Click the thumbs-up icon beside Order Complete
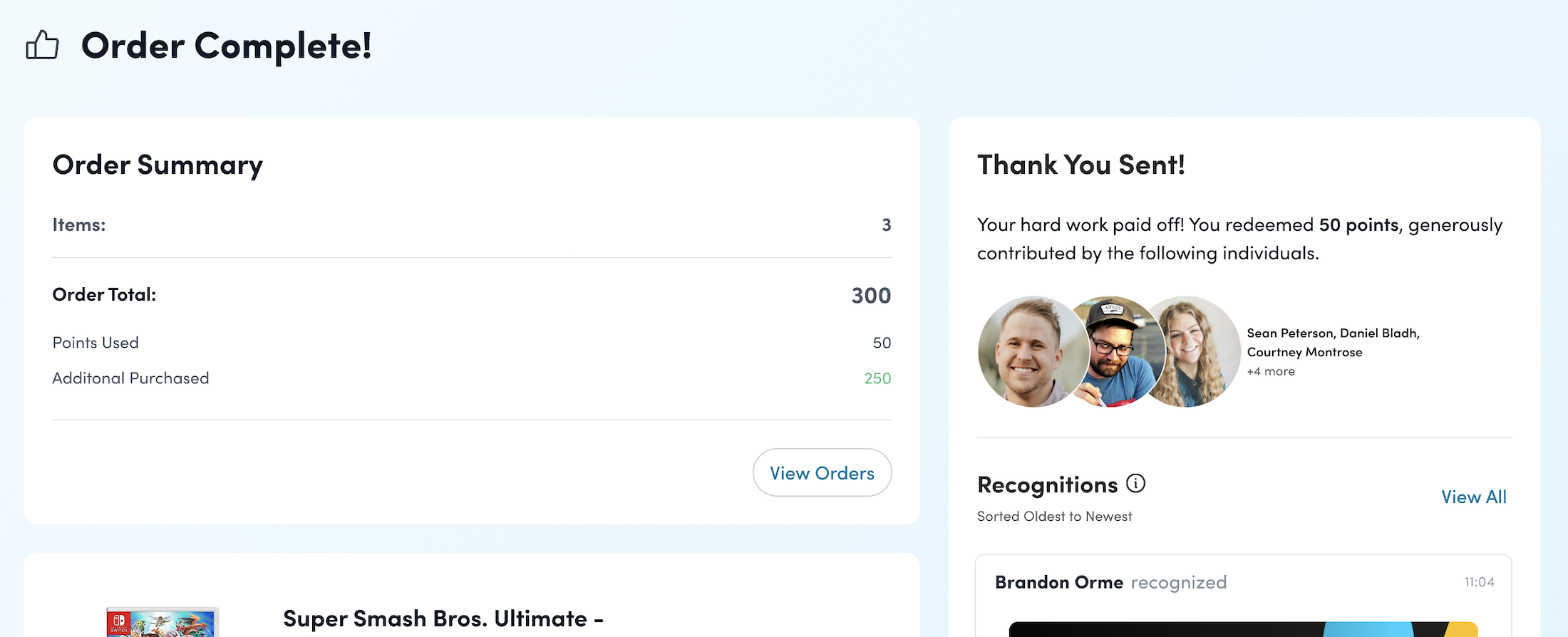Image resolution: width=1568 pixels, height=637 pixels. 42,46
